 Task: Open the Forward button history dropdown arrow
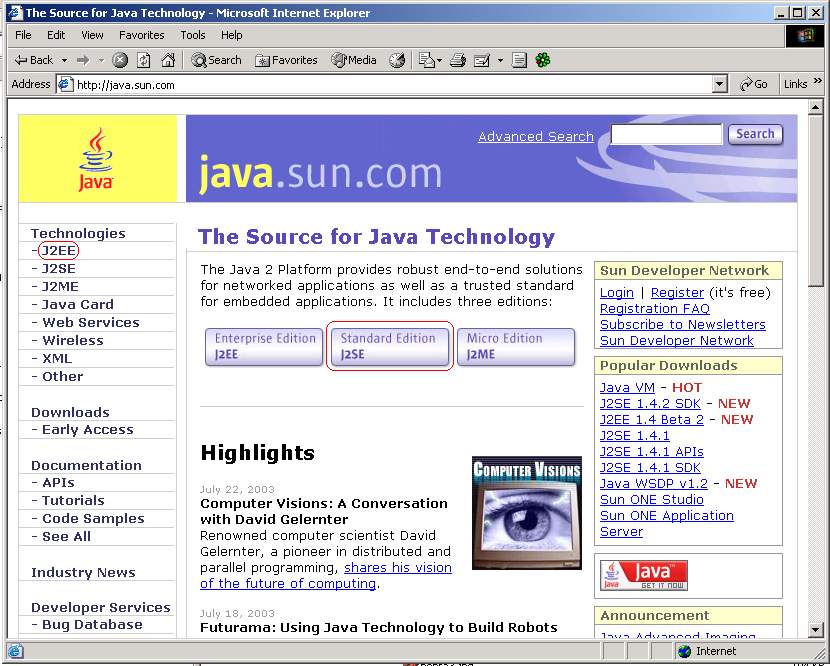(x=101, y=60)
